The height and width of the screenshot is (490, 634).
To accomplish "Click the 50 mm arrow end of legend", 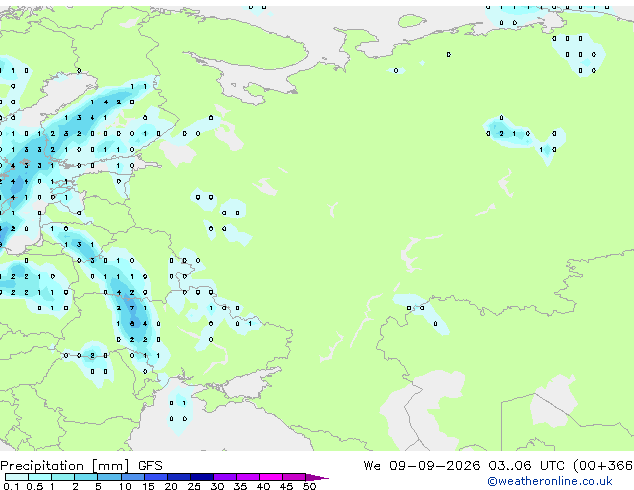I will [x=317, y=477].
